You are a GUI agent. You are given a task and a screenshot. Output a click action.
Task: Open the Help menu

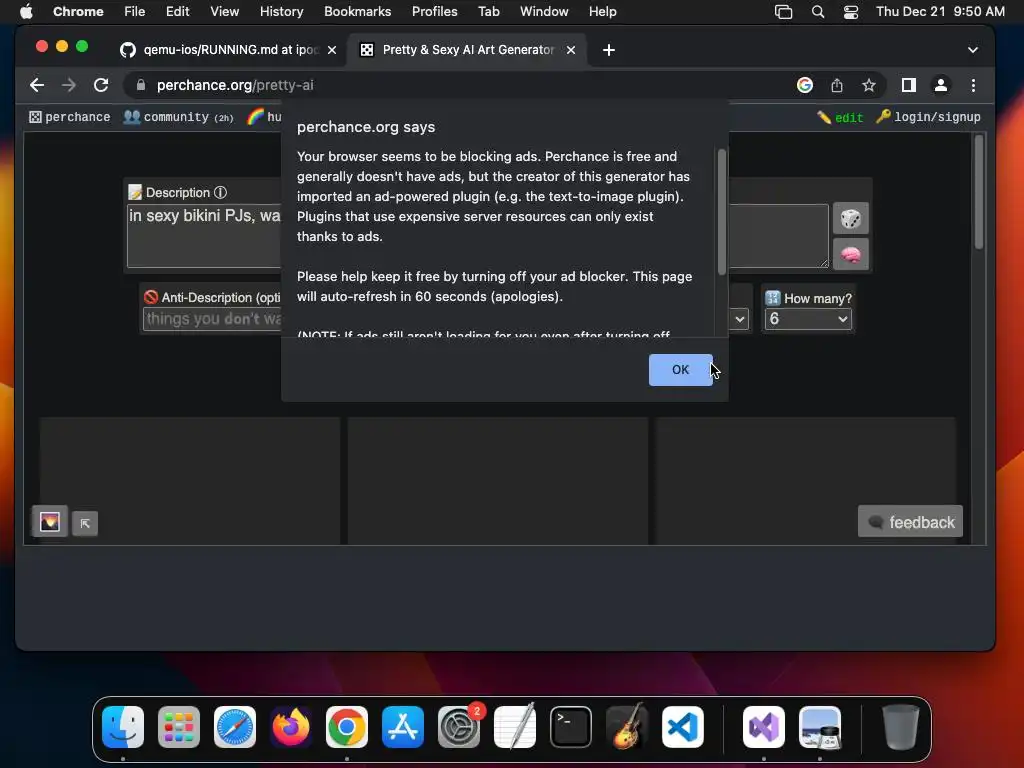pyautogui.click(x=602, y=11)
